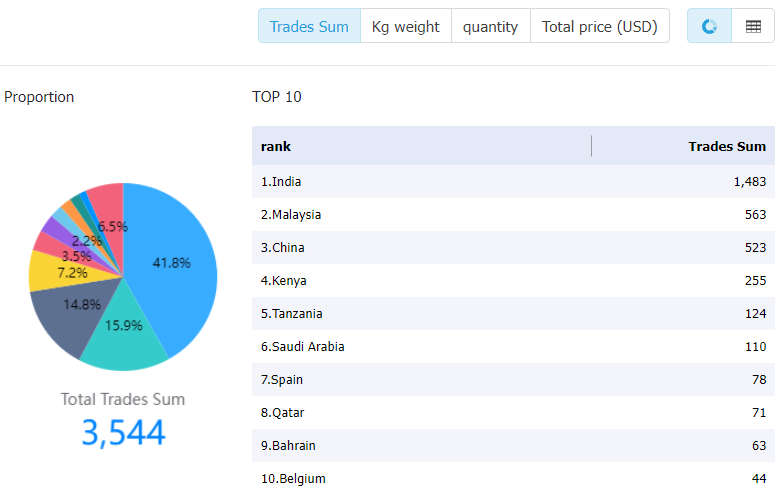The height and width of the screenshot is (504, 783).
Task: Select the 7.Spain row label
Action: click(282, 380)
